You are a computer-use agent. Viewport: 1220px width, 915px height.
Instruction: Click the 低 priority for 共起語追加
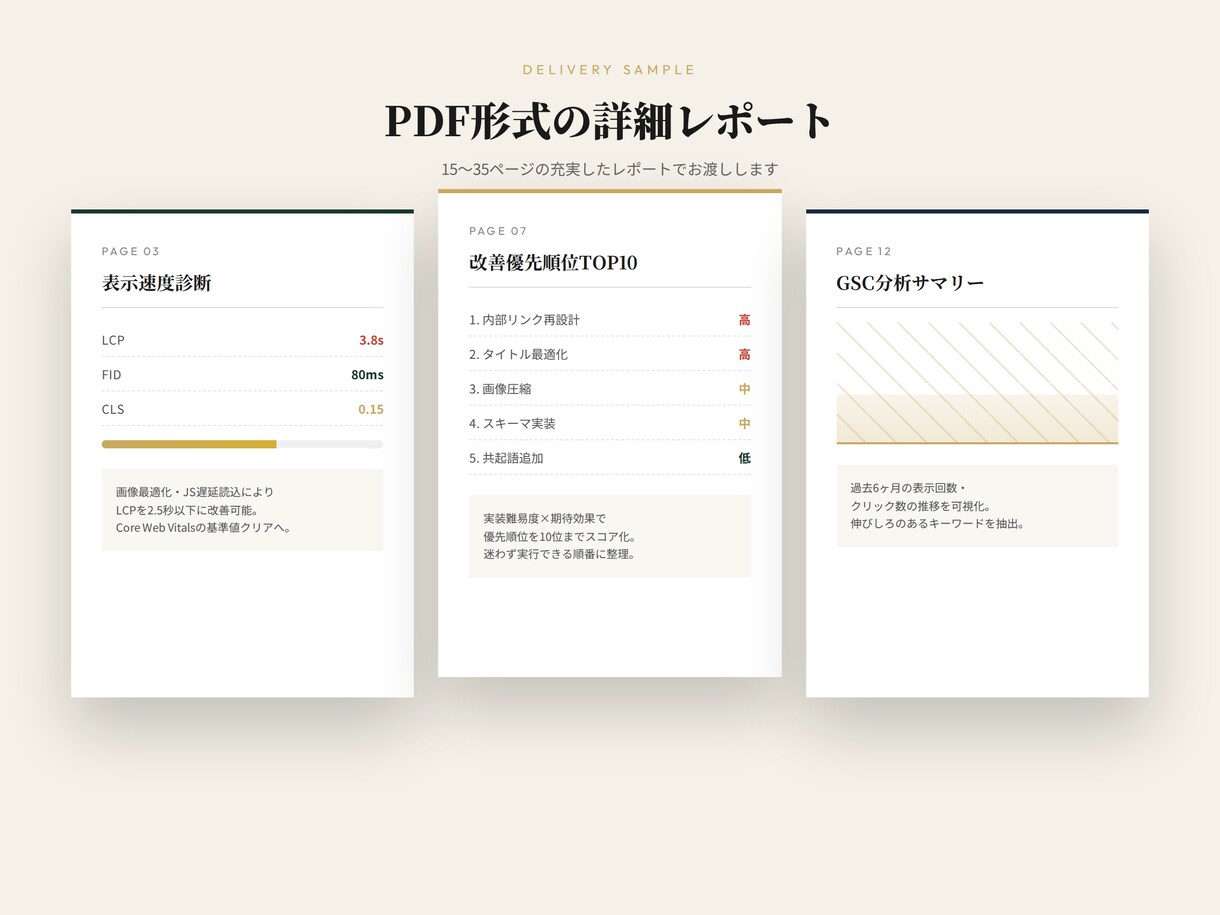tap(744, 458)
